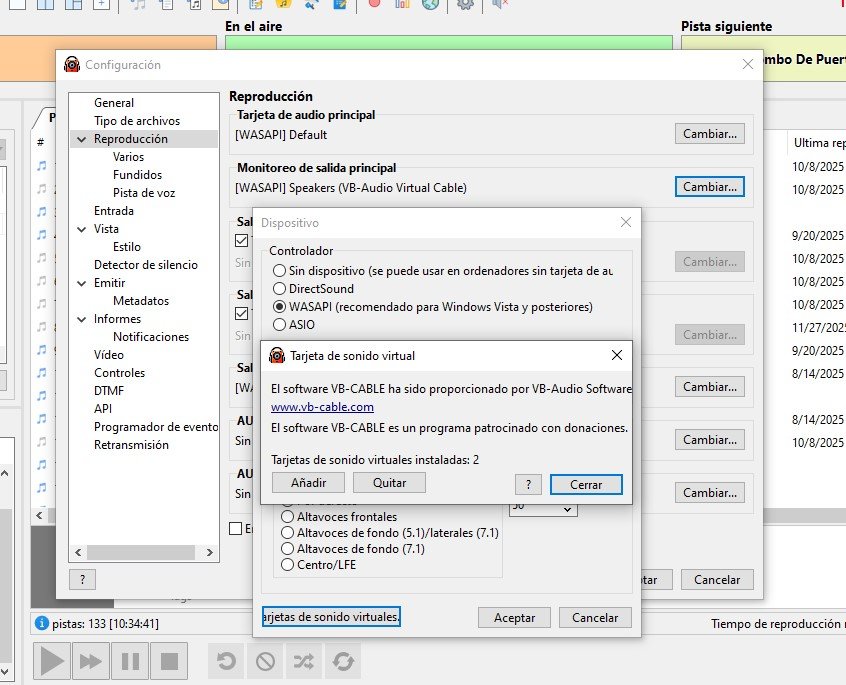The width and height of the screenshot is (846, 685).
Task: Collapse the Emitir tree section
Action: [81, 283]
